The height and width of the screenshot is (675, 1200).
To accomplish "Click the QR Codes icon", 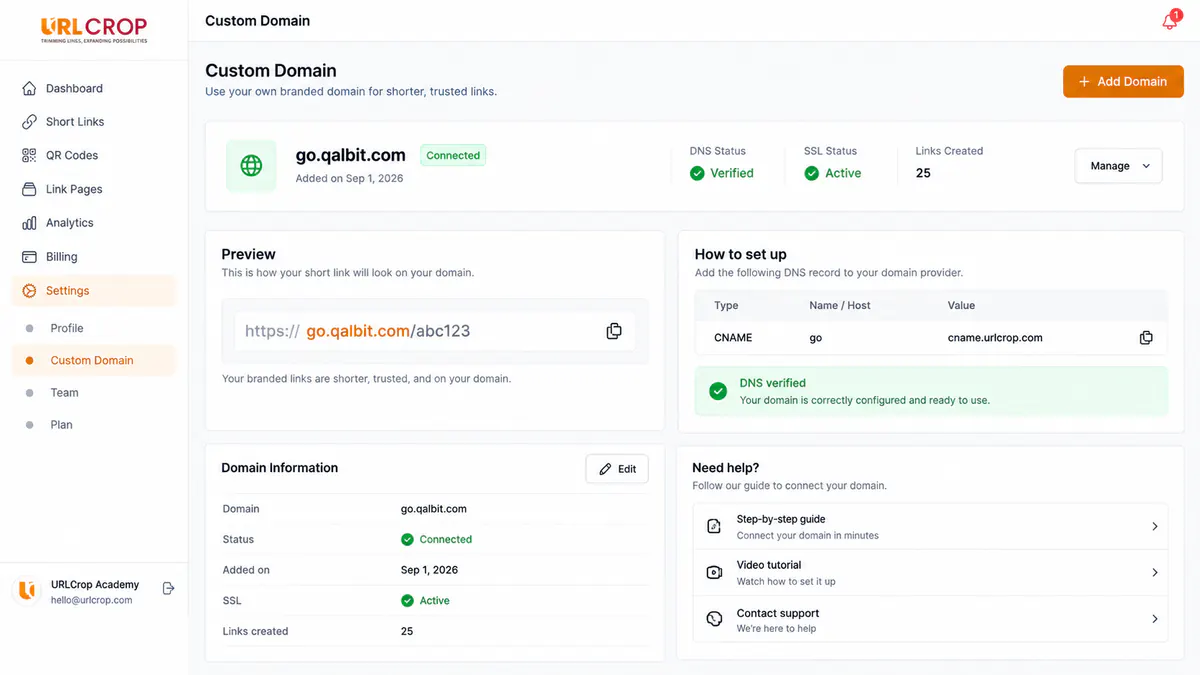I will pyautogui.click(x=29, y=155).
